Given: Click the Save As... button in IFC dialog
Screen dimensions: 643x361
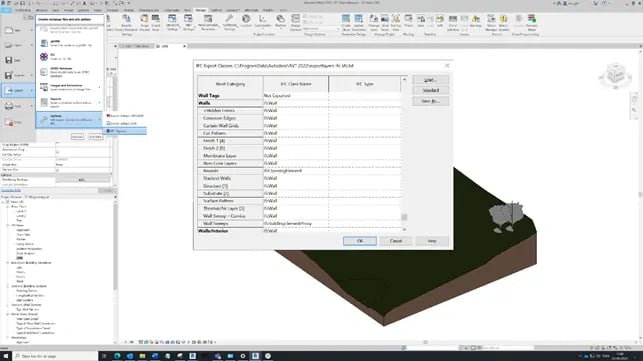Looking at the screenshot, I should (430, 101).
